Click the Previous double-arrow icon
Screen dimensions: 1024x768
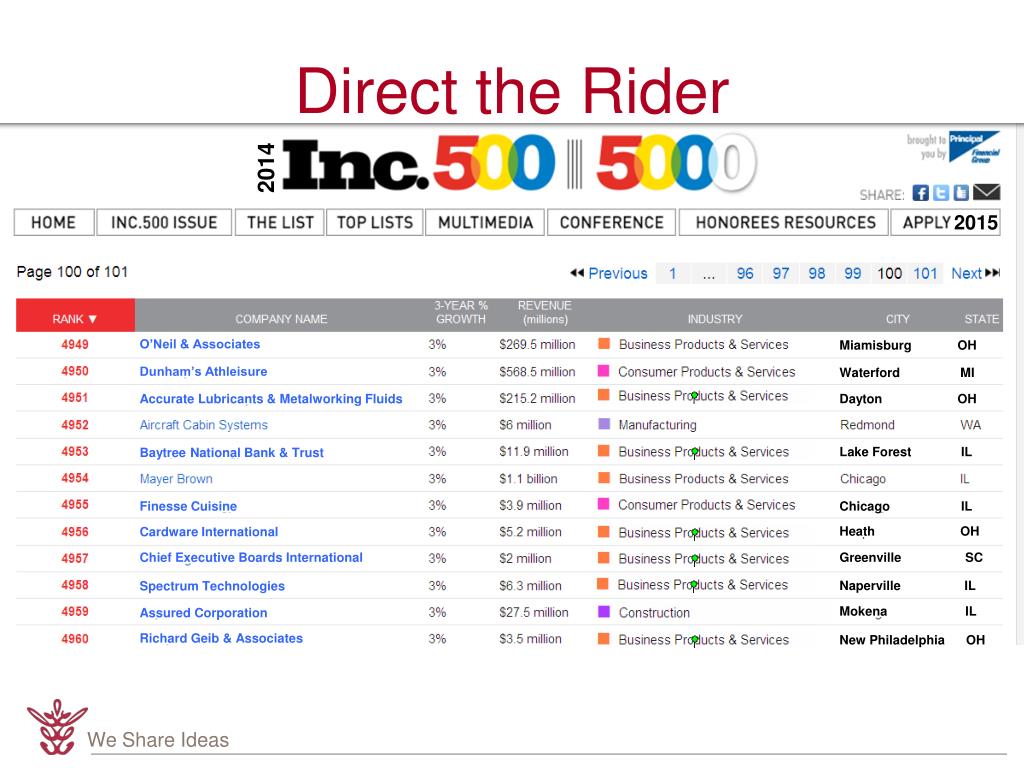(577, 273)
